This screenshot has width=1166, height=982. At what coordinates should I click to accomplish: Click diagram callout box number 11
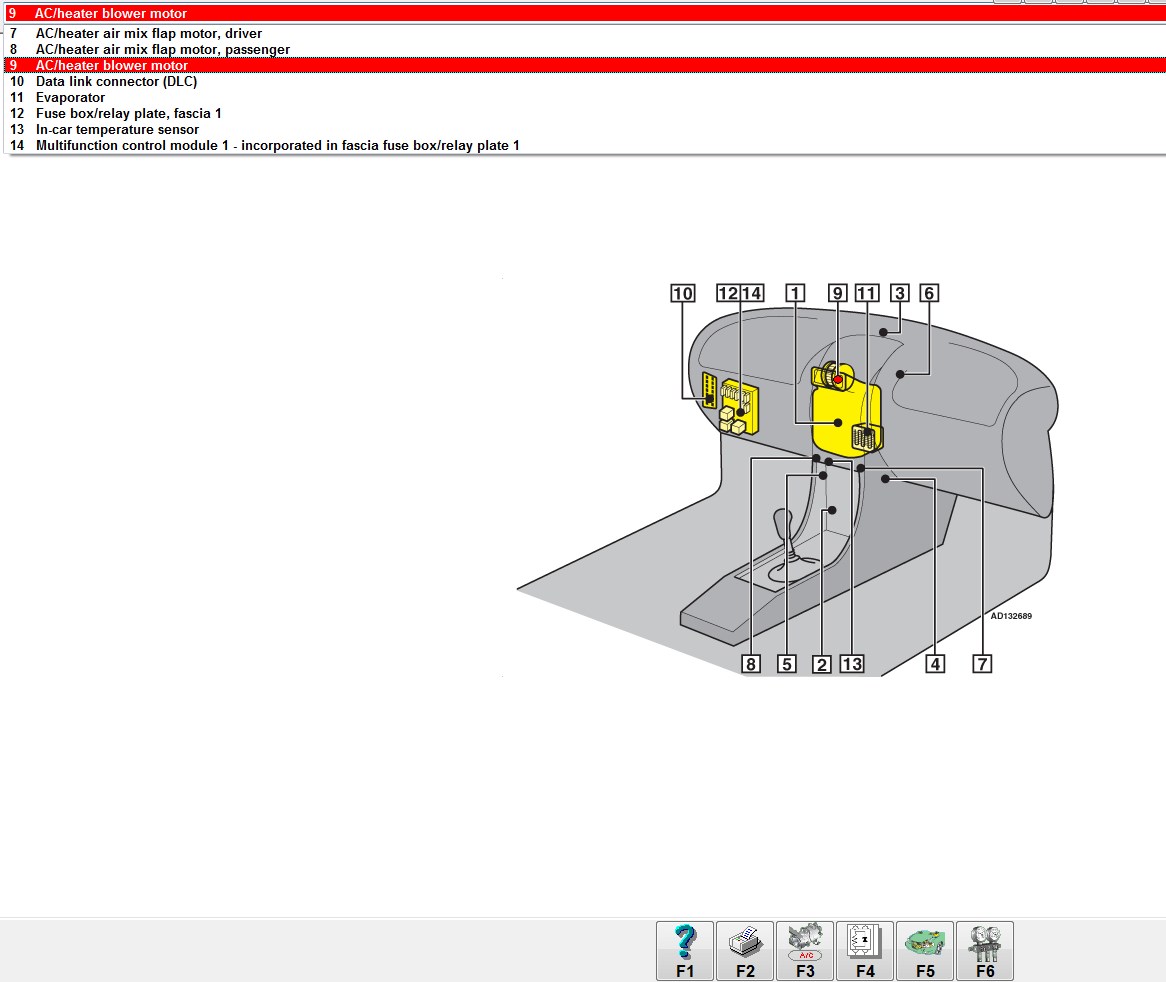coord(867,294)
